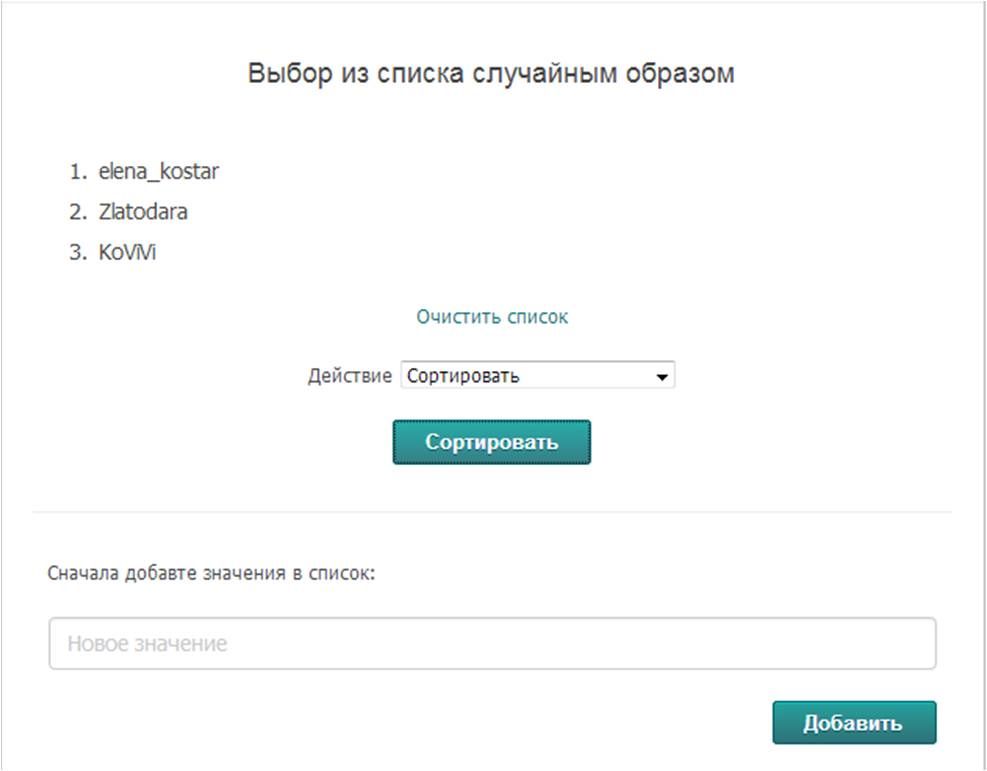Focus the "Новое значение" input field
The image size is (987, 771).
pos(492,643)
